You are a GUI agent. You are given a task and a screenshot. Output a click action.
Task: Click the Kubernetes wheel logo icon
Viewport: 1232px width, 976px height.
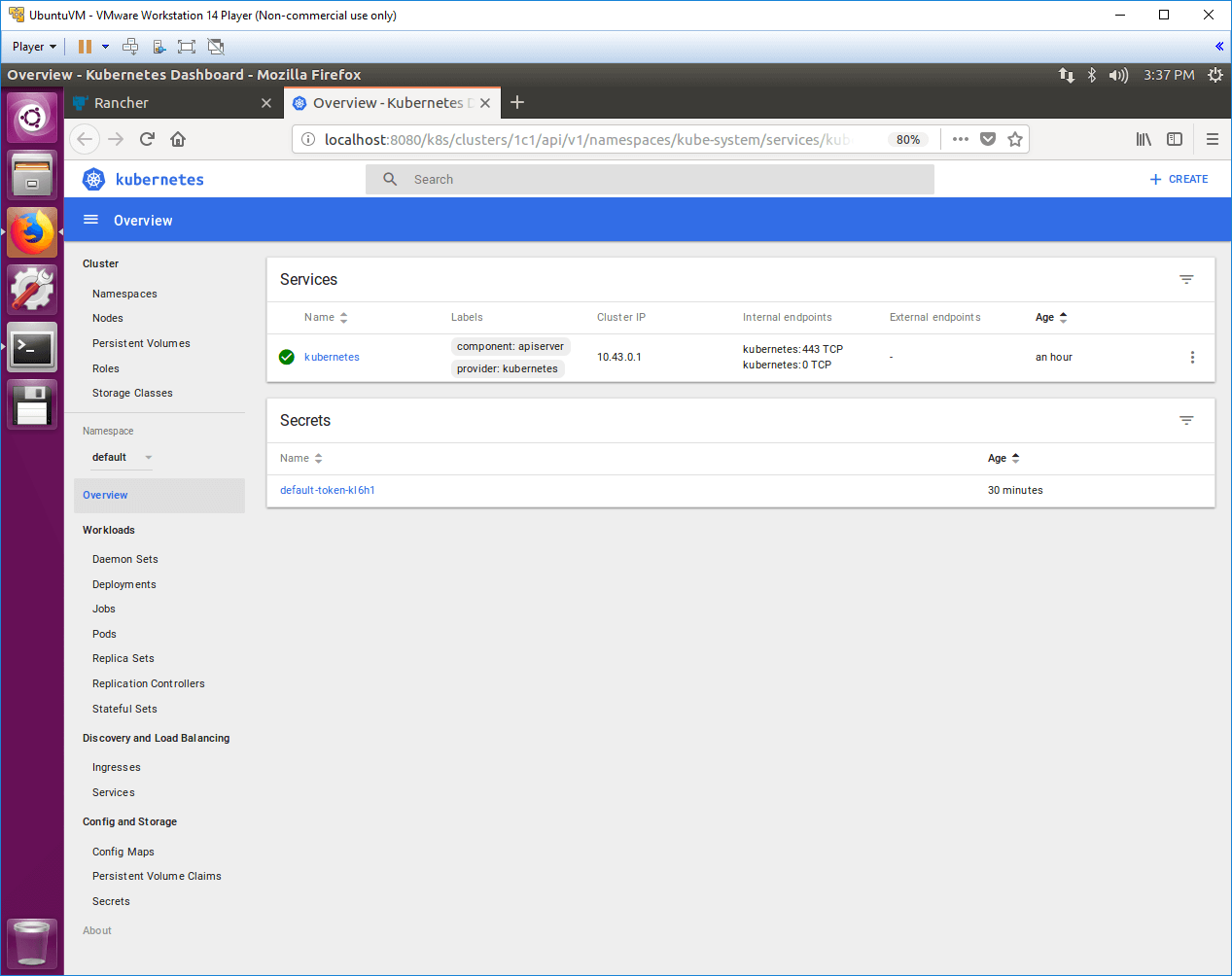click(x=93, y=179)
